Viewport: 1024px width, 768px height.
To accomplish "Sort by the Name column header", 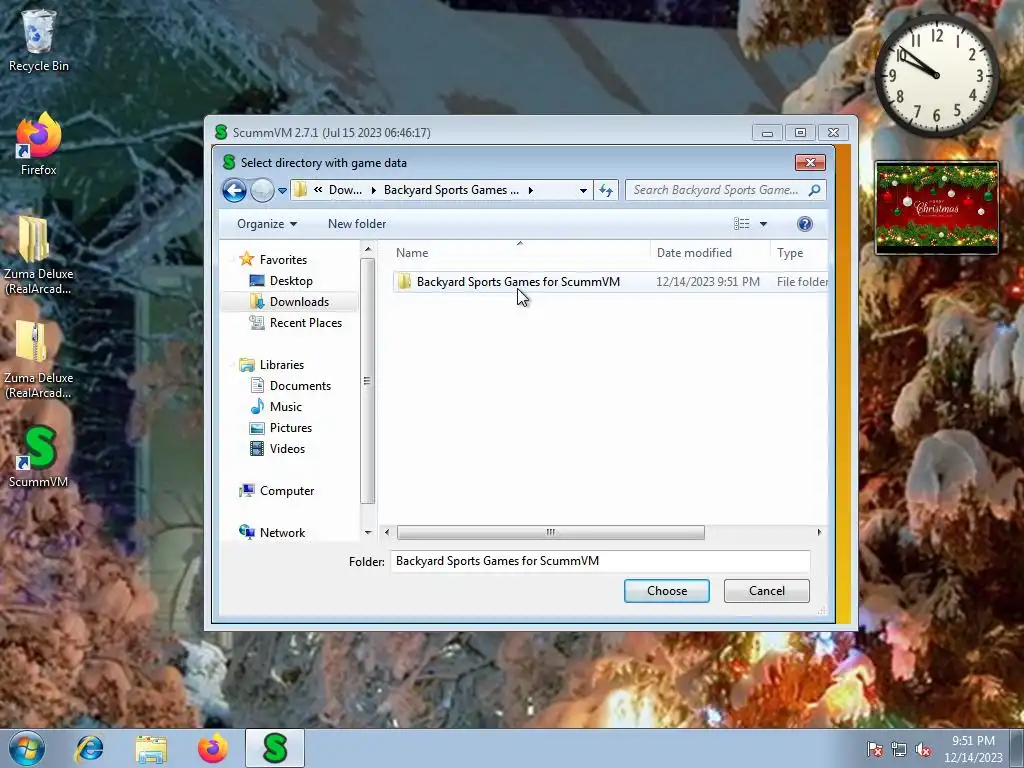I will [412, 253].
